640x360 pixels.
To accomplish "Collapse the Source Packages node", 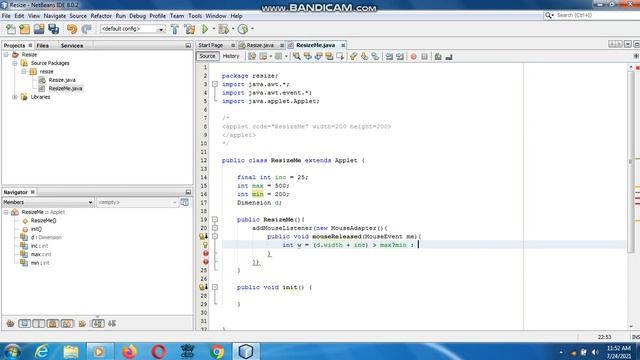I will click(15, 63).
